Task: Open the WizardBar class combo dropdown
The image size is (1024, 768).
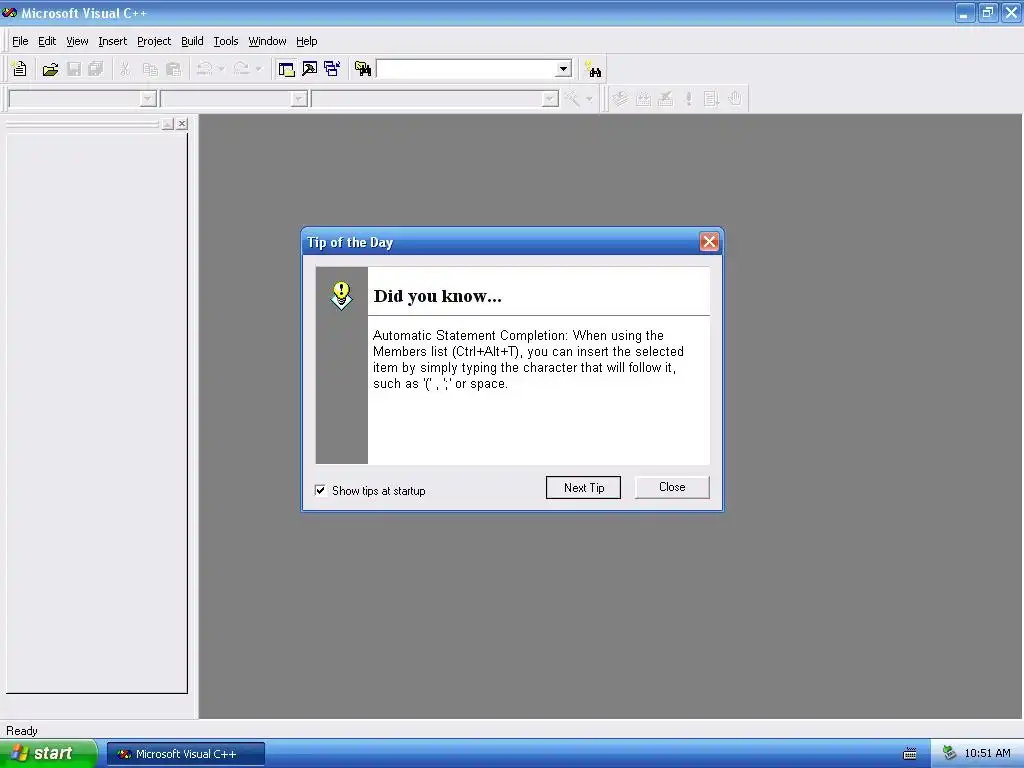Action: [x=148, y=99]
